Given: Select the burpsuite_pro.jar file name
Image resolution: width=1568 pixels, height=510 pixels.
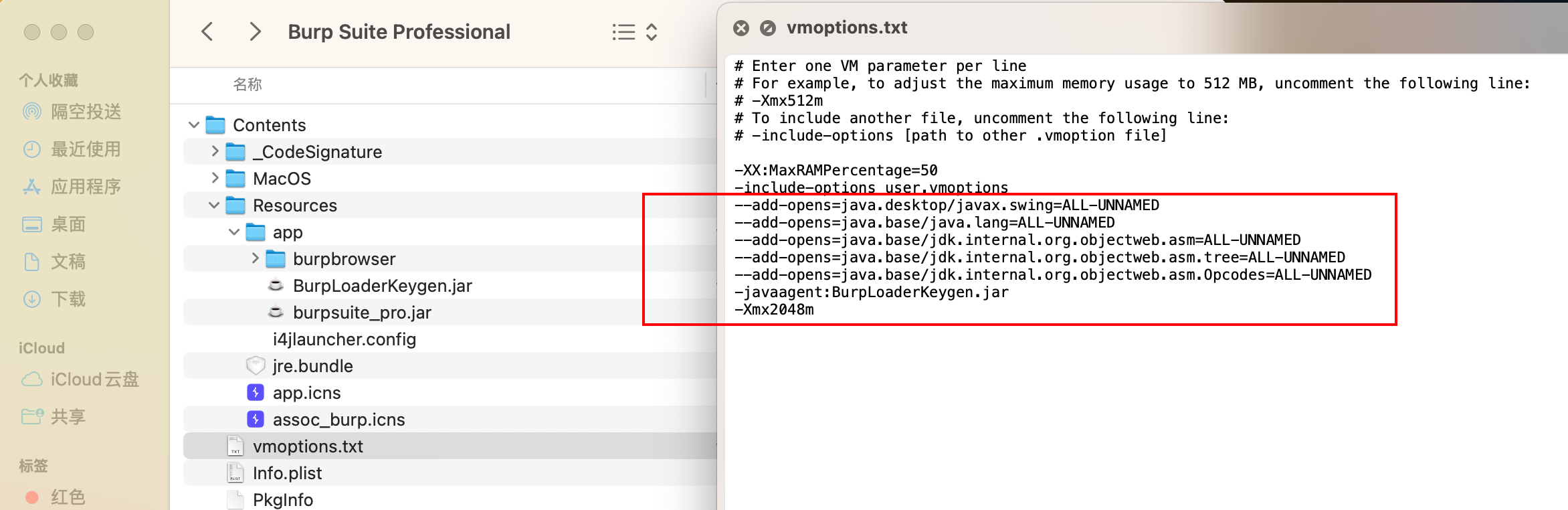Looking at the screenshot, I should tap(362, 312).
